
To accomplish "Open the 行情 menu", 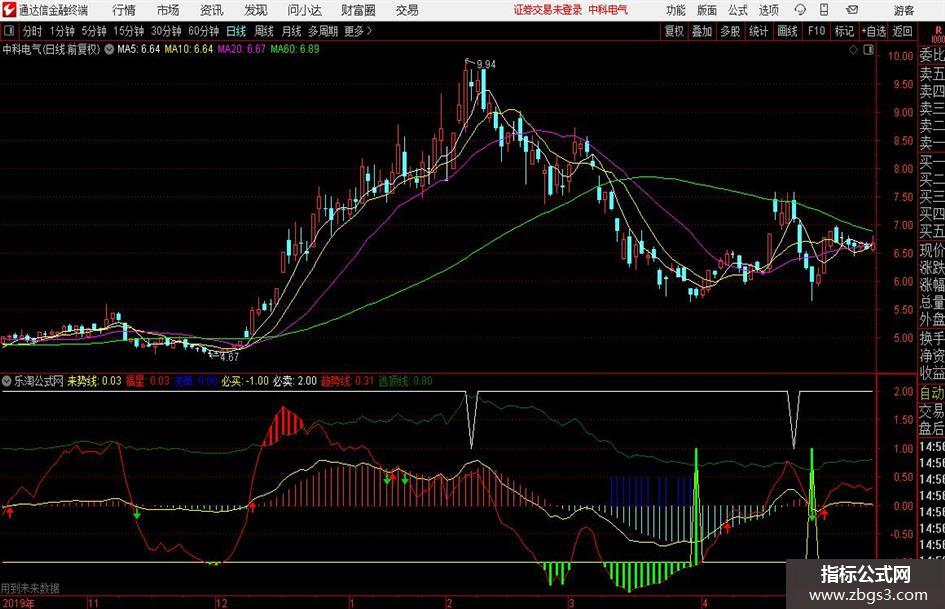I will point(124,10).
